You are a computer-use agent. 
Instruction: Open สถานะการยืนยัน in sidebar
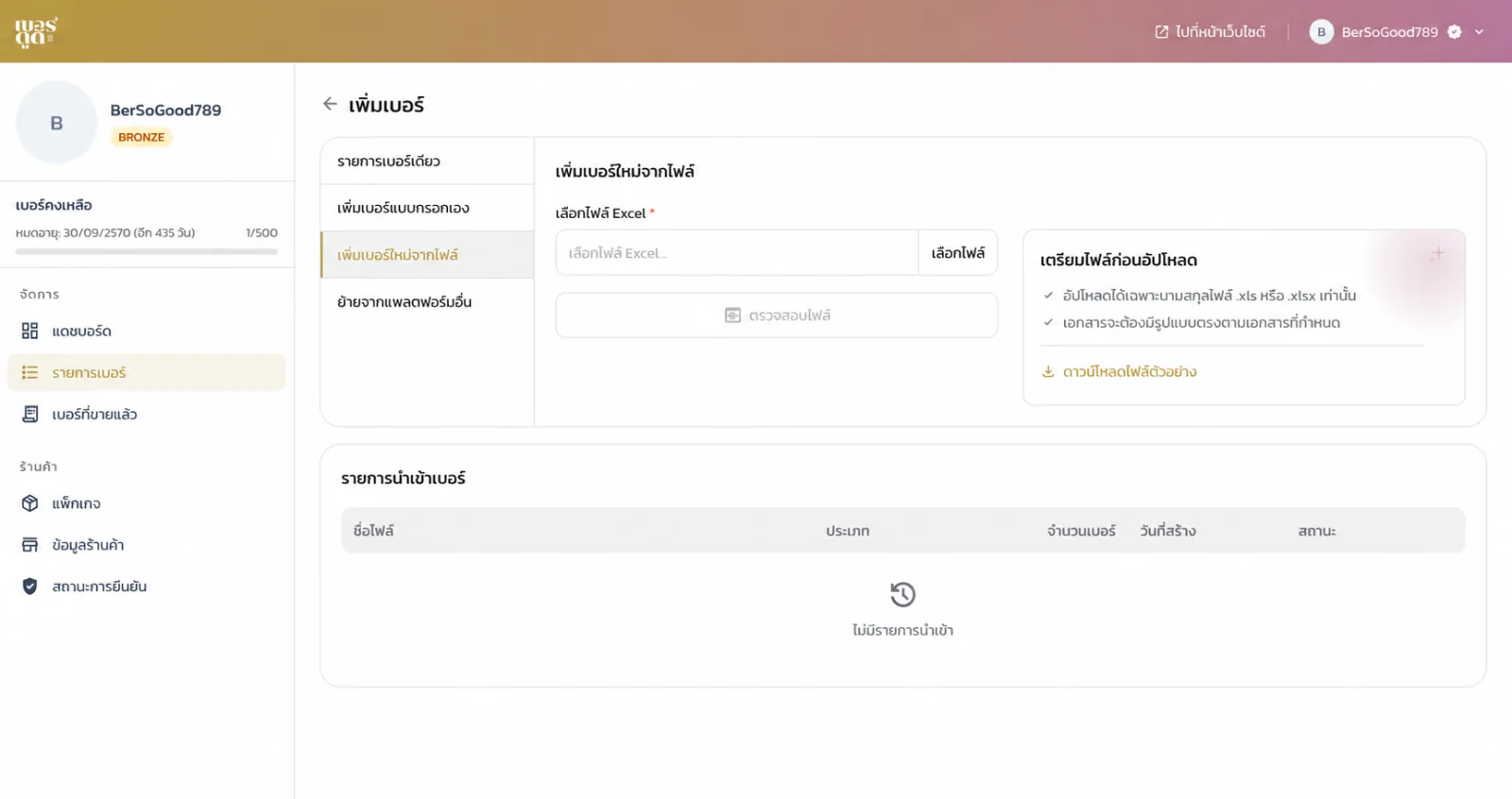coord(146,586)
